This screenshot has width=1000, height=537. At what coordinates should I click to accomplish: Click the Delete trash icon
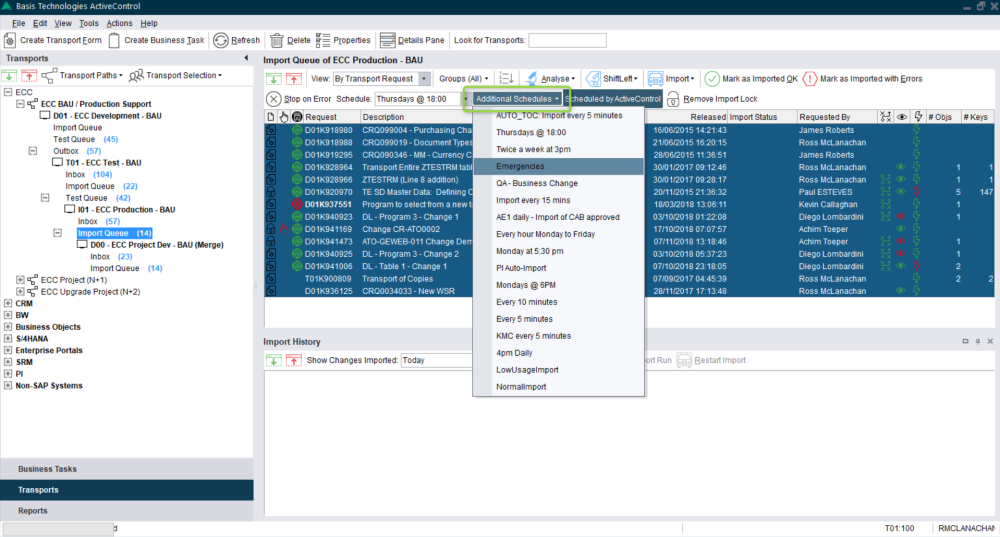(x=277, y=40)
